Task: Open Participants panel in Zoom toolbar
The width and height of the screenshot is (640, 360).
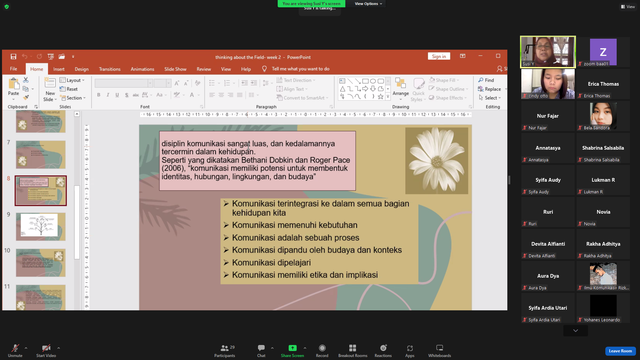Action: [x=224, y=350]
